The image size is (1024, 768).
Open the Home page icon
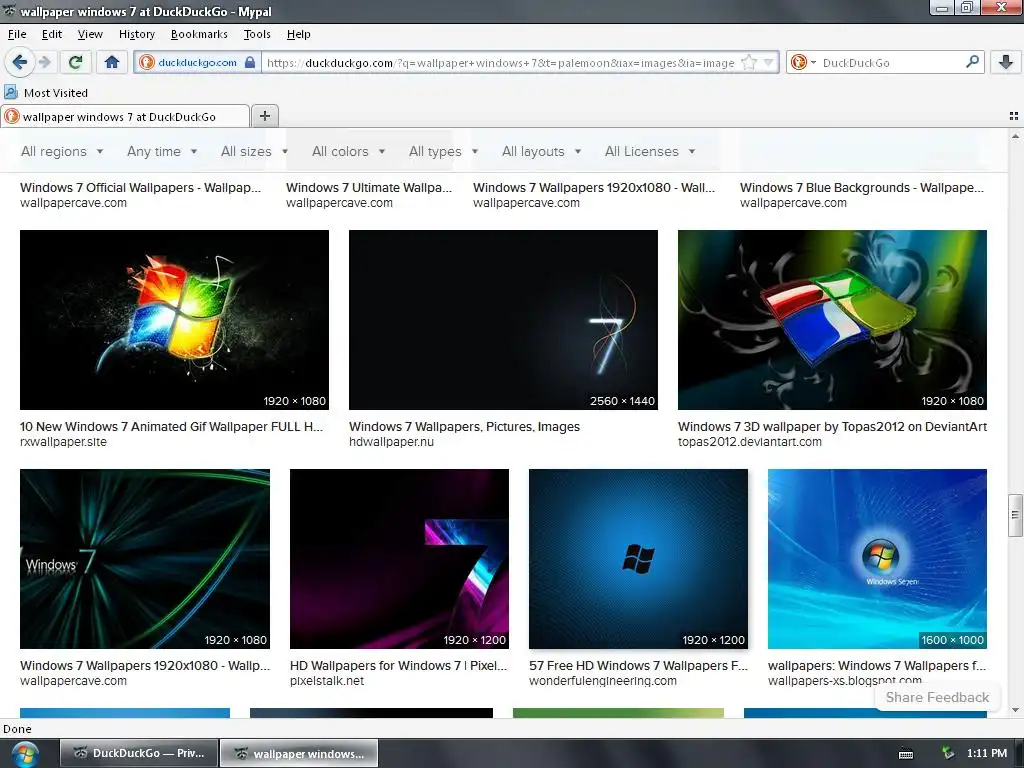(x=112, y=62)
